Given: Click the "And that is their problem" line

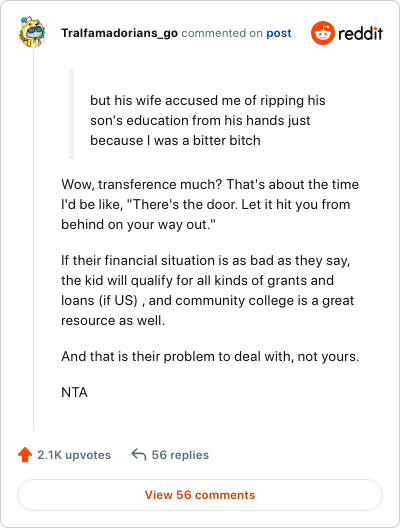Looking at the screenshot, I should tap(210, 356).
